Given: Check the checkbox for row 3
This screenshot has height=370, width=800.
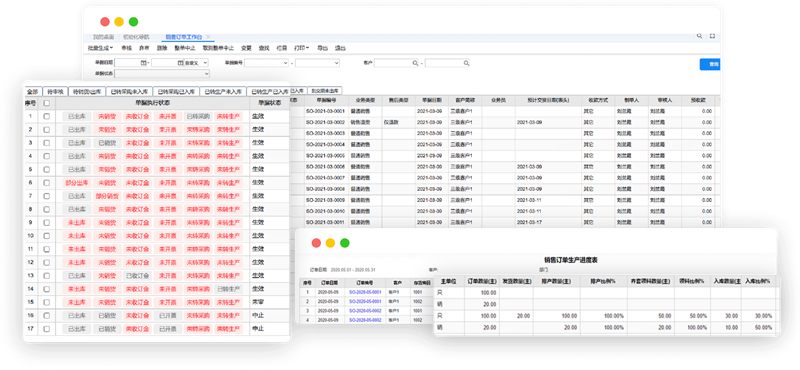Looking at the screenshot, I should click(x=46, y=143).
